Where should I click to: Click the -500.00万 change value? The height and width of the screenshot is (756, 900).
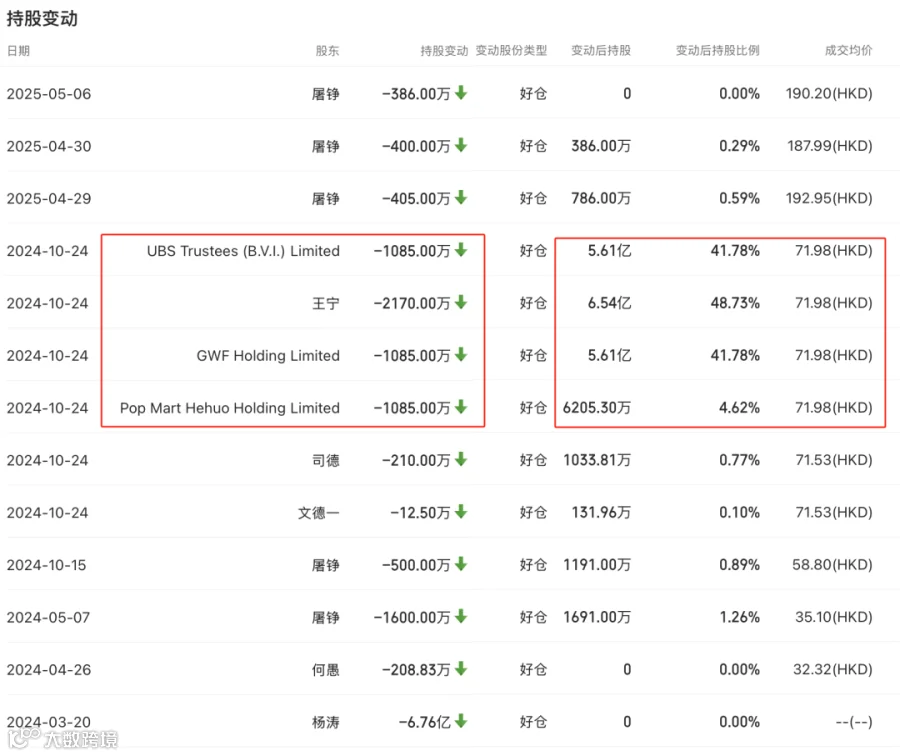(x=416, y=565)
